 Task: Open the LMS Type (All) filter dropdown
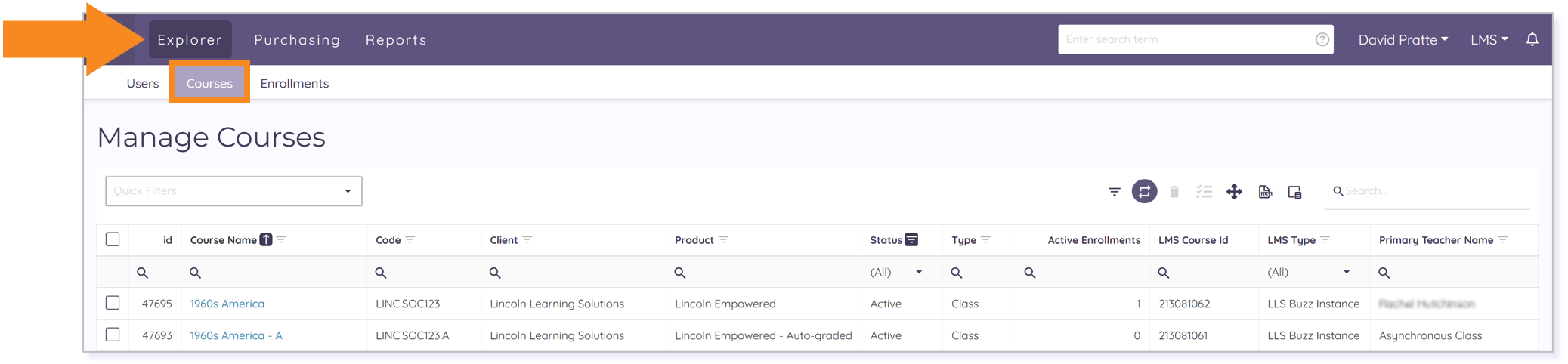[1309, 272]
